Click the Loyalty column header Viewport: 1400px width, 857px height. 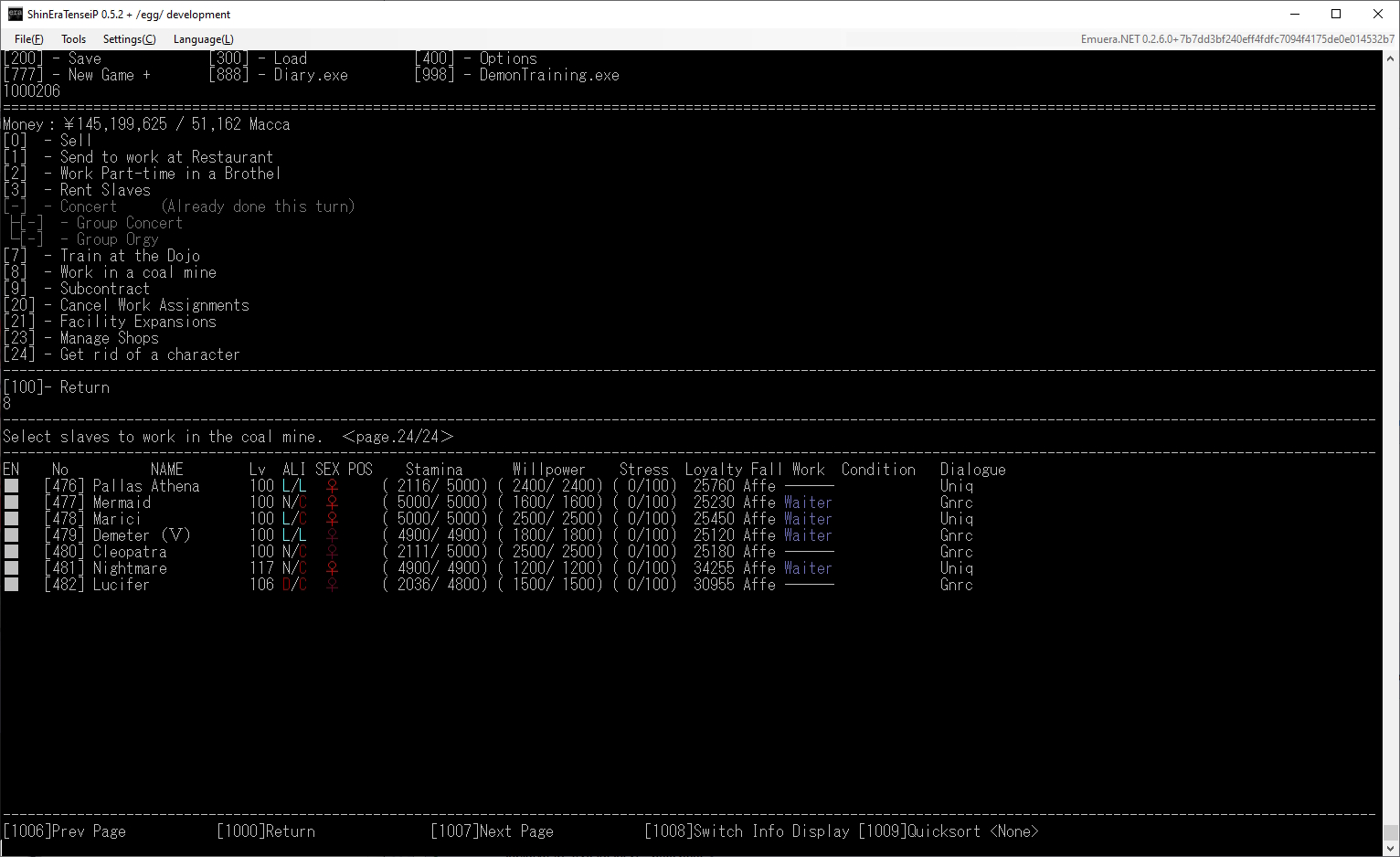pos(714,470)
